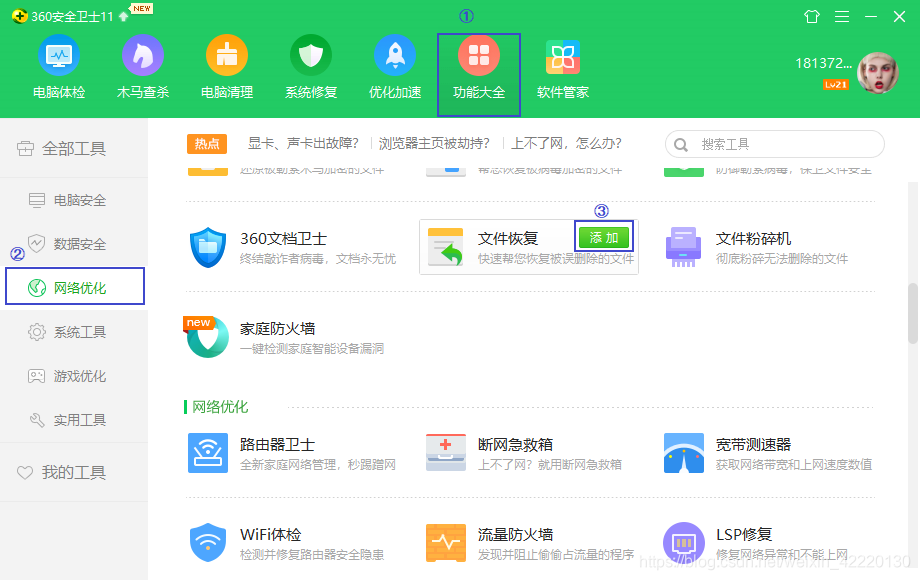920x580 pixels.
Task: Open LSP修复 purple icon
Action: coord(684,542)
